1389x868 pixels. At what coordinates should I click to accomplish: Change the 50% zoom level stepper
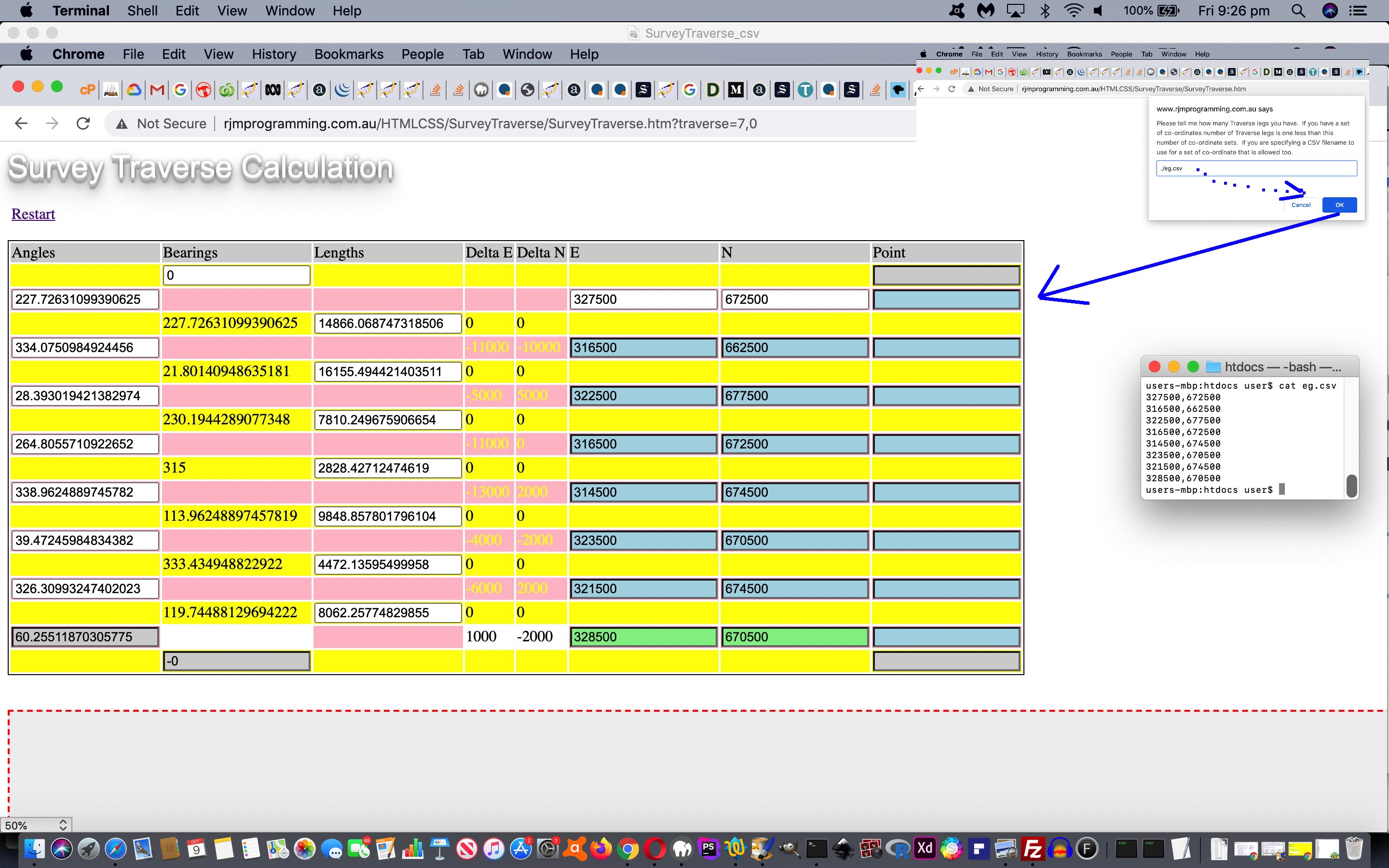[63, 825]
